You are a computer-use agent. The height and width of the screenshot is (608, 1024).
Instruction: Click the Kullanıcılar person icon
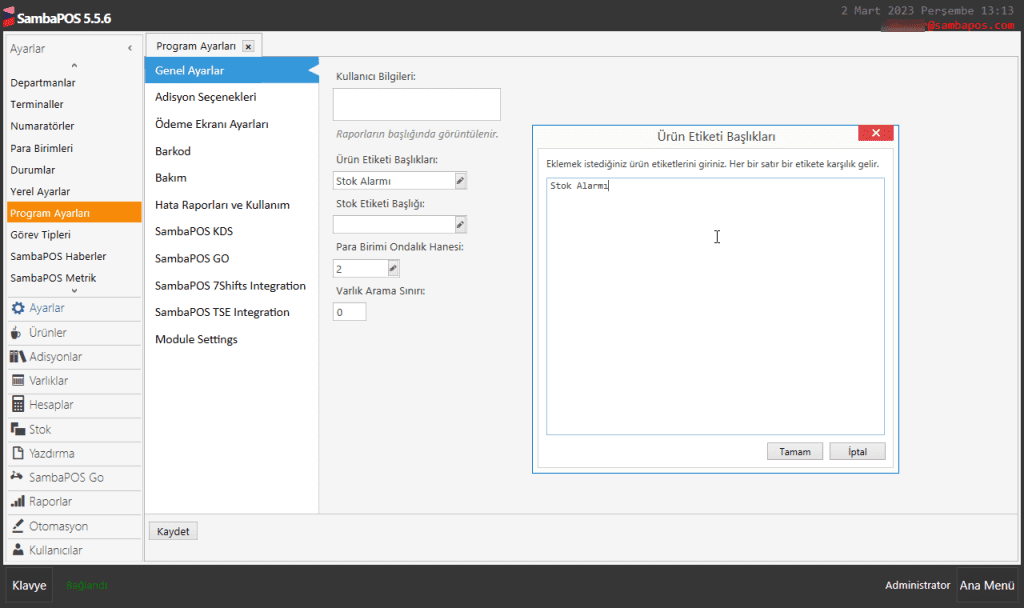[x=18, y=550]
